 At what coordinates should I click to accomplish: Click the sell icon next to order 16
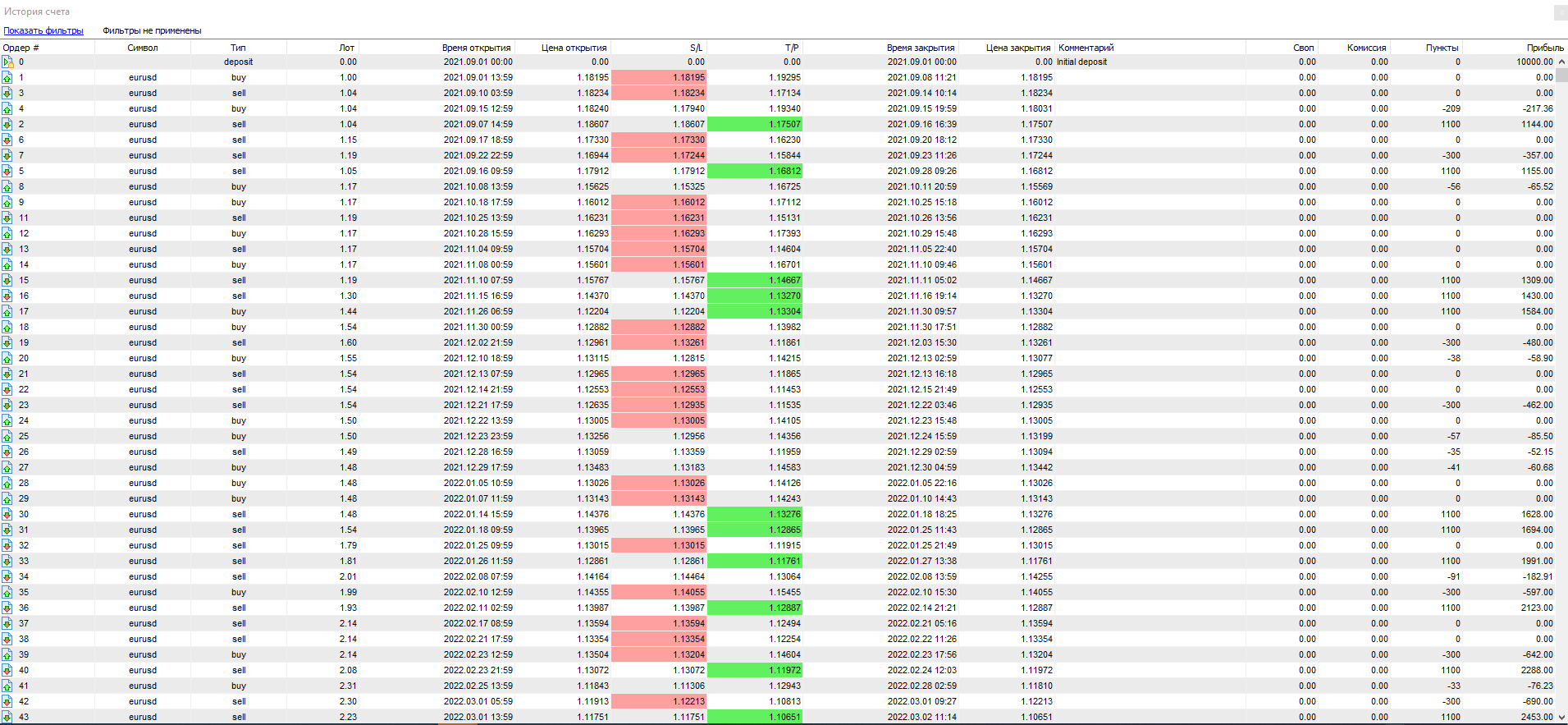[x=7, y=296]
